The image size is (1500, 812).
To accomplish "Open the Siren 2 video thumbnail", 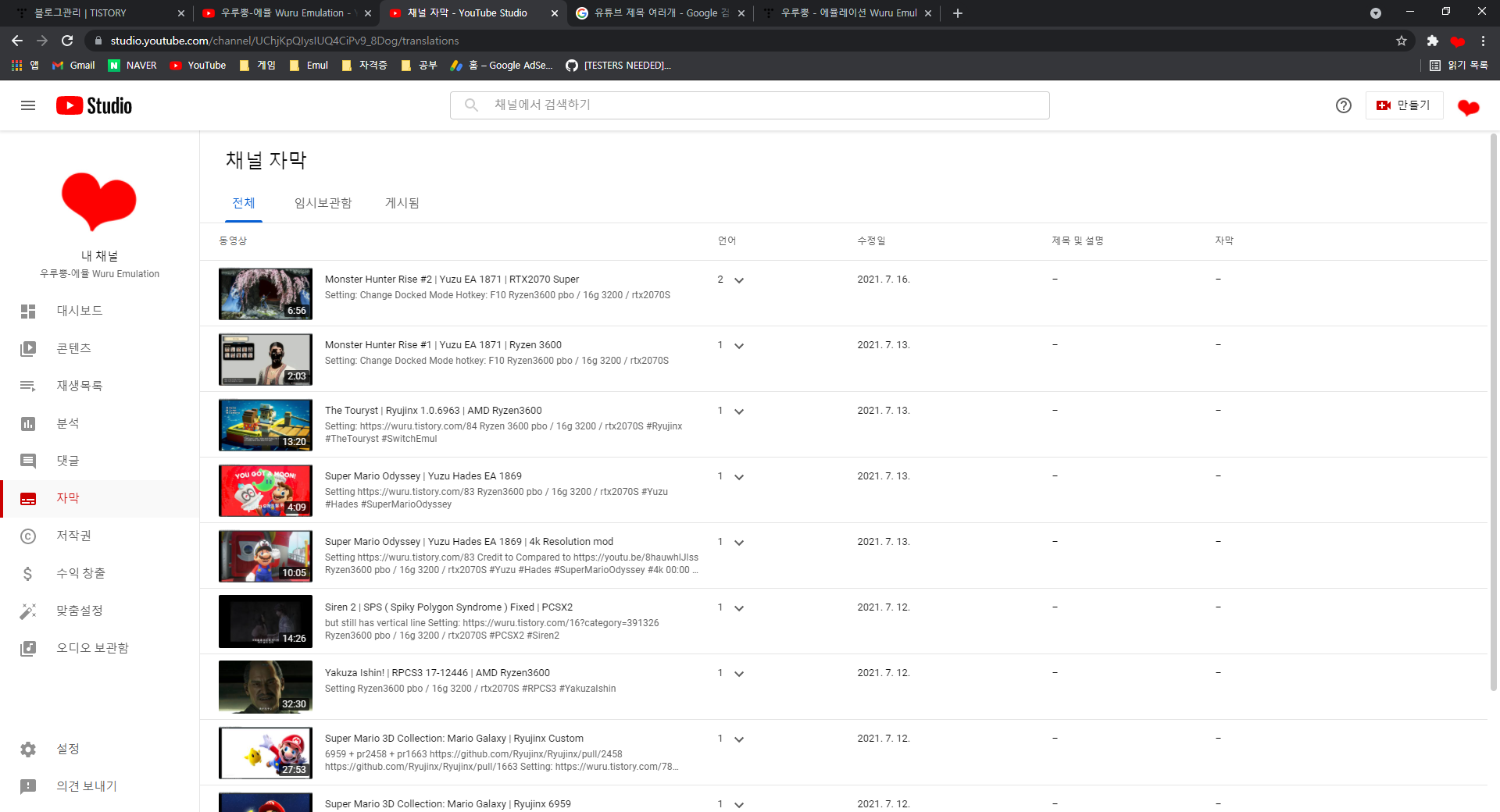I will [x=266, y=621].
